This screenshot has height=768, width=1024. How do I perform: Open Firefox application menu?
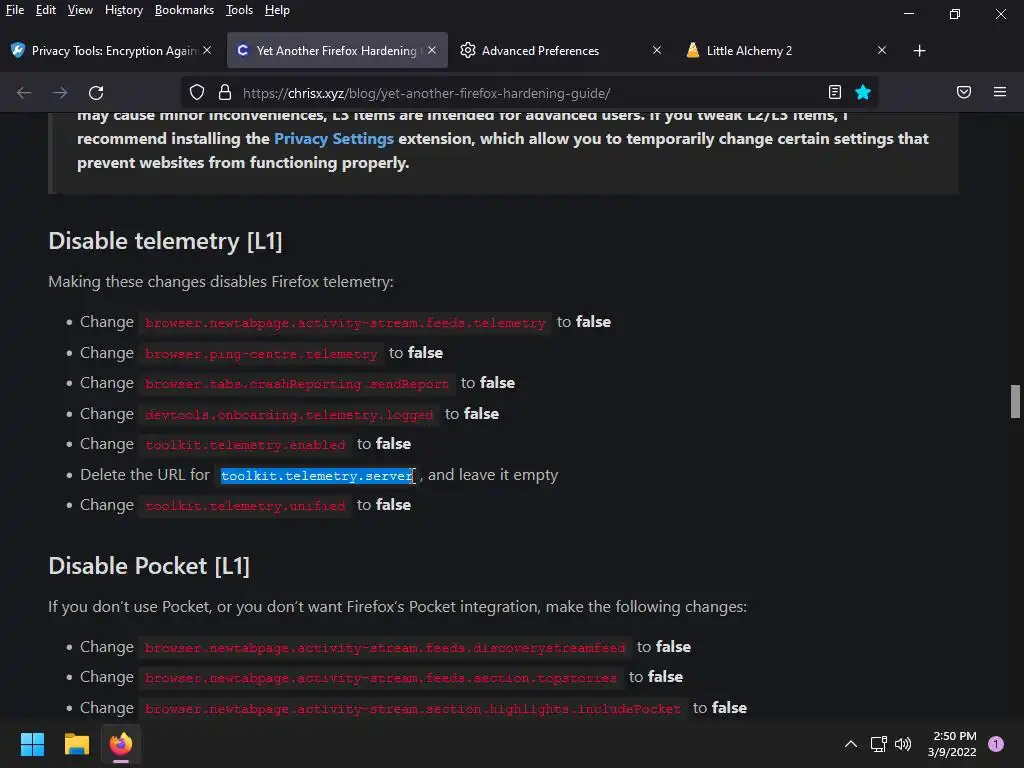[1000, 92]
